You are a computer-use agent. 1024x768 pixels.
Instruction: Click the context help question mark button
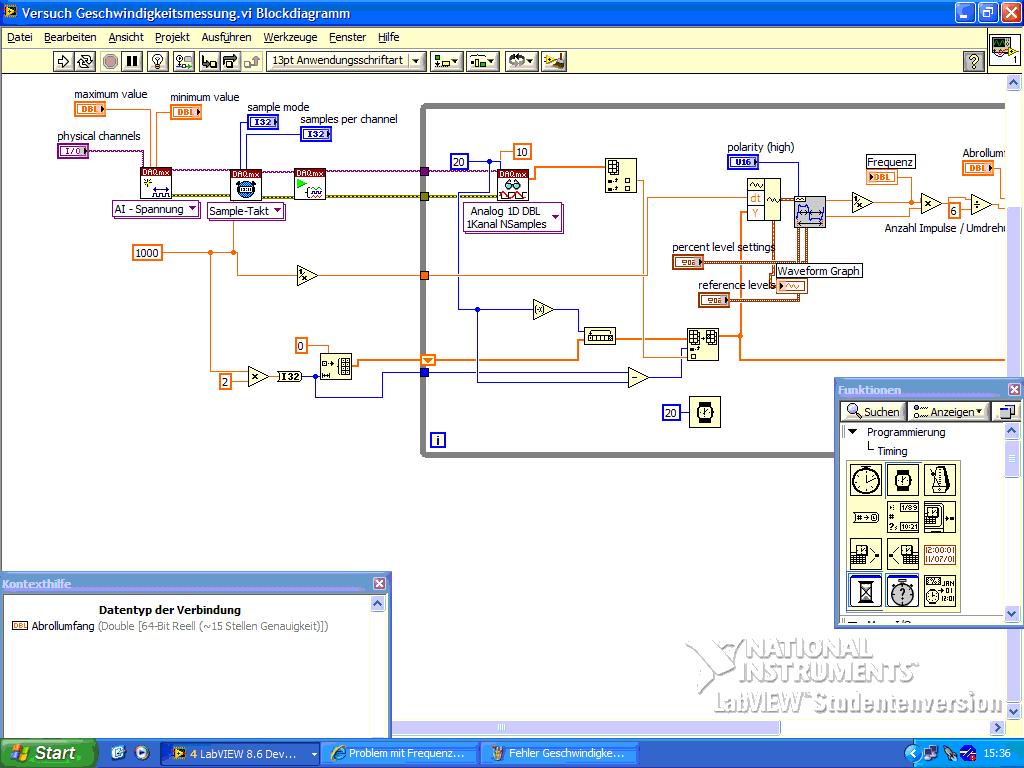pos(974,61)
